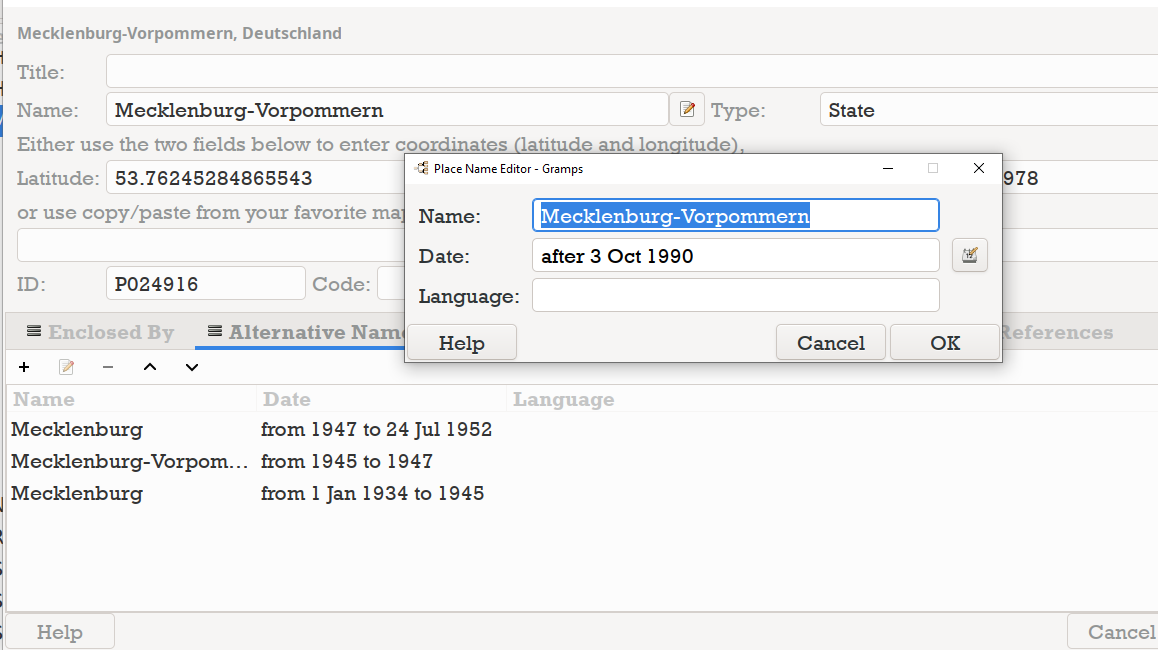Edit the selected alternative name with pencil icon
This screenshot has width=1158, height=650.
[x=67, y=367]
